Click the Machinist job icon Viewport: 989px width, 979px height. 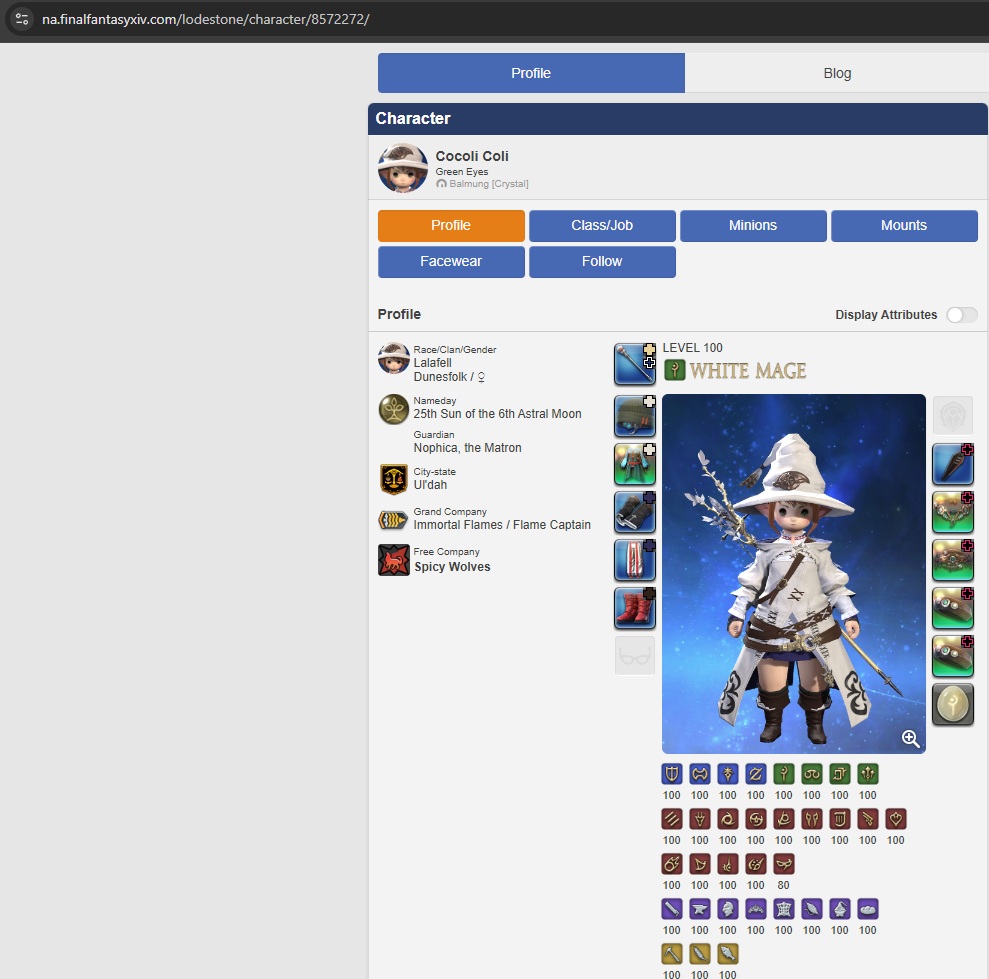pos(868,819)
